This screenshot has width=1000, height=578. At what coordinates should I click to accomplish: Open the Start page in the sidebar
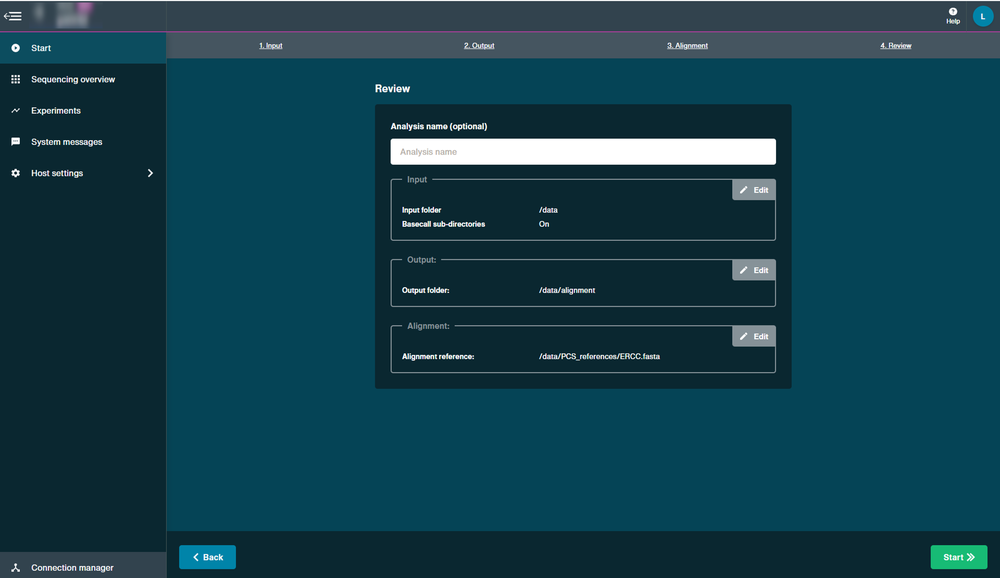[x=83, y=48]
